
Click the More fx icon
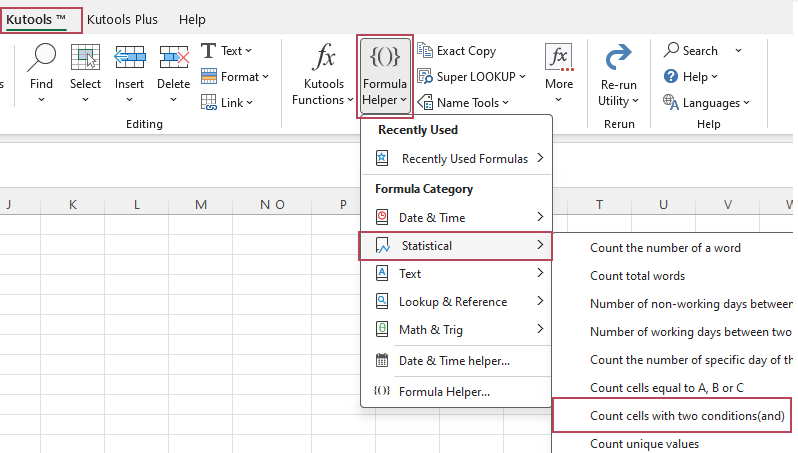(559, 57)
